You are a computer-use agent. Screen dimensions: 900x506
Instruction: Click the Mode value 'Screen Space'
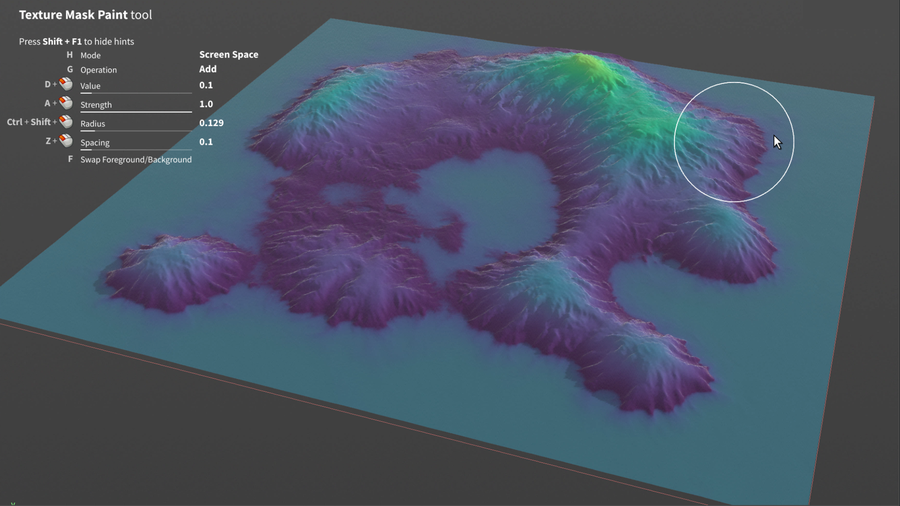click(x=228, y=55)
